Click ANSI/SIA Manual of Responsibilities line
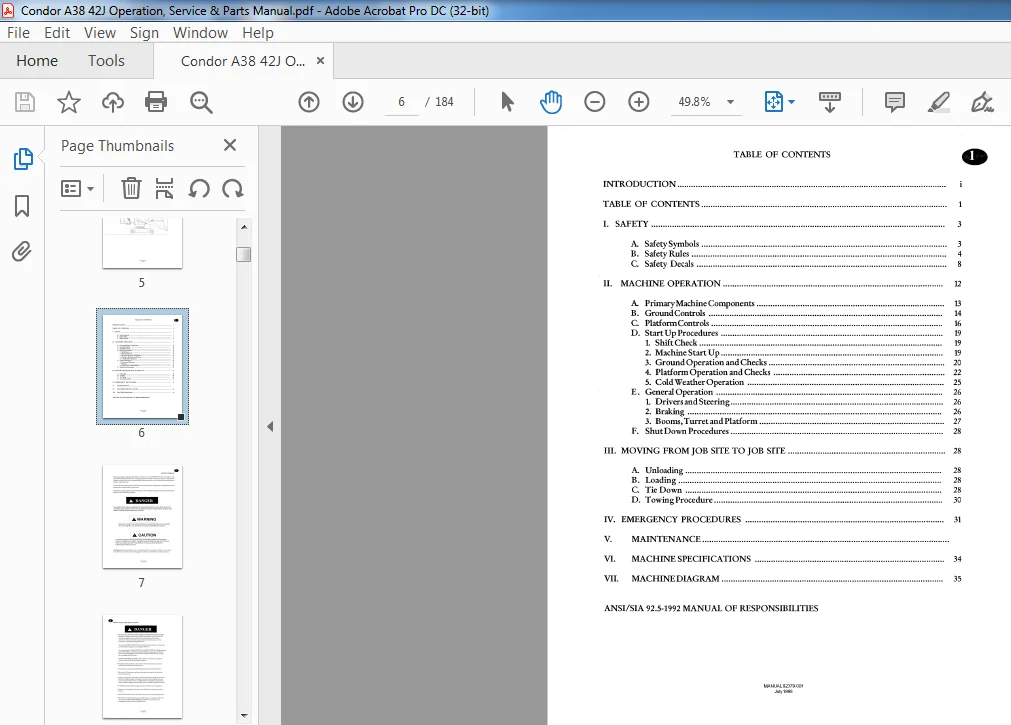 pos(711,608)
